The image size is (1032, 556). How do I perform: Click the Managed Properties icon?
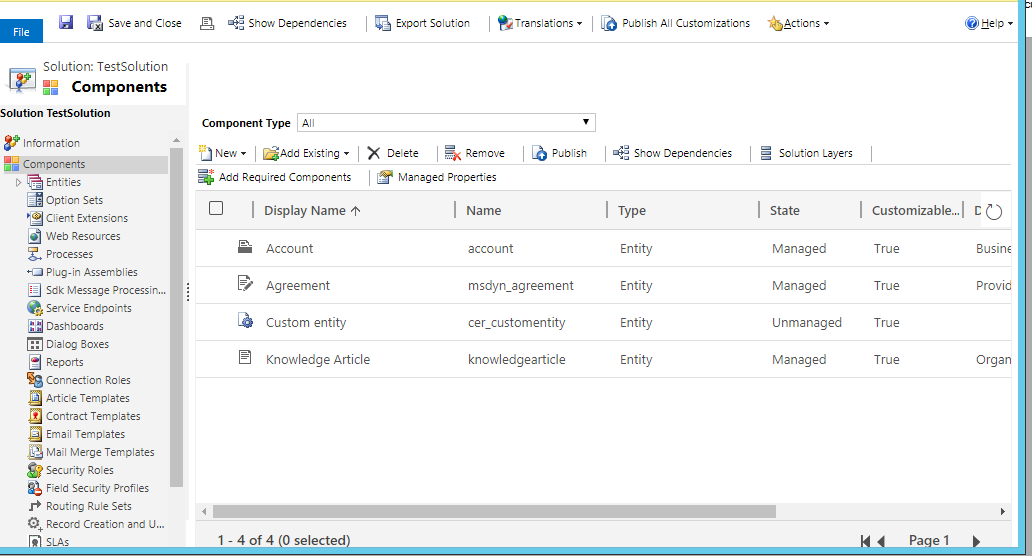(x=385, y=177)
